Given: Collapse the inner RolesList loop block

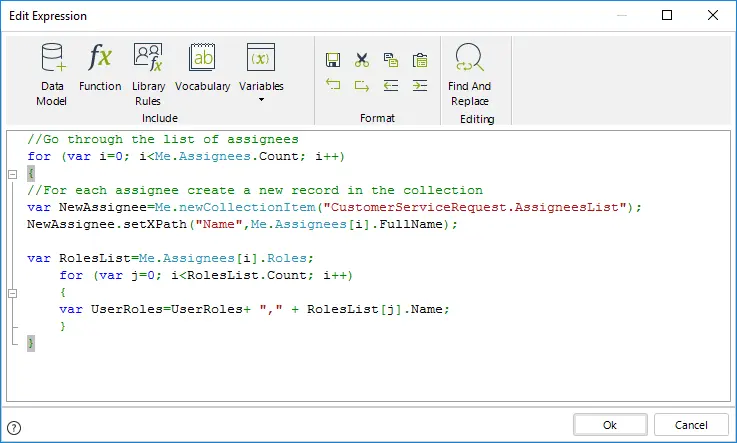Looking at the screenshot, I should 13,293.
